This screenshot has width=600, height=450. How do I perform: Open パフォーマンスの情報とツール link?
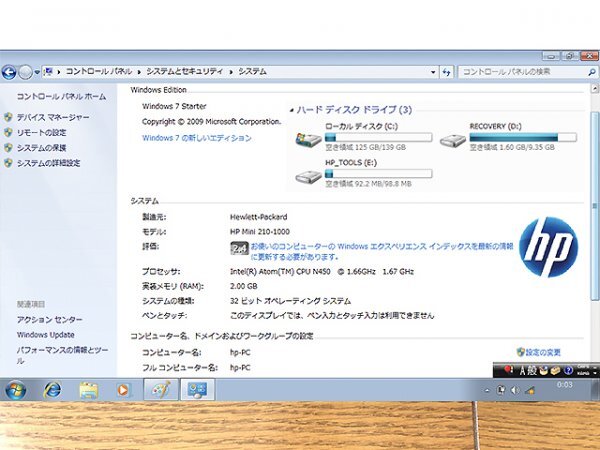click(x=62, y=355)
